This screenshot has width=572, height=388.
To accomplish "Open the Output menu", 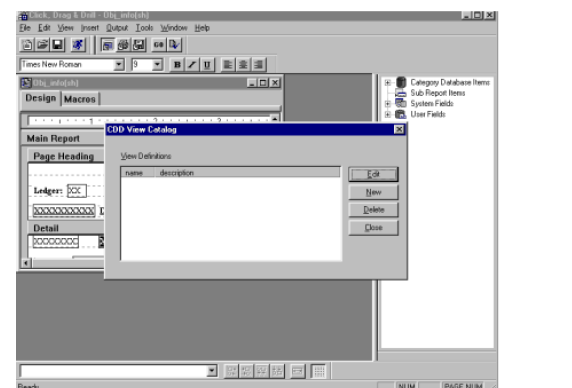I will pyautogui.click(x=117, y=28).
